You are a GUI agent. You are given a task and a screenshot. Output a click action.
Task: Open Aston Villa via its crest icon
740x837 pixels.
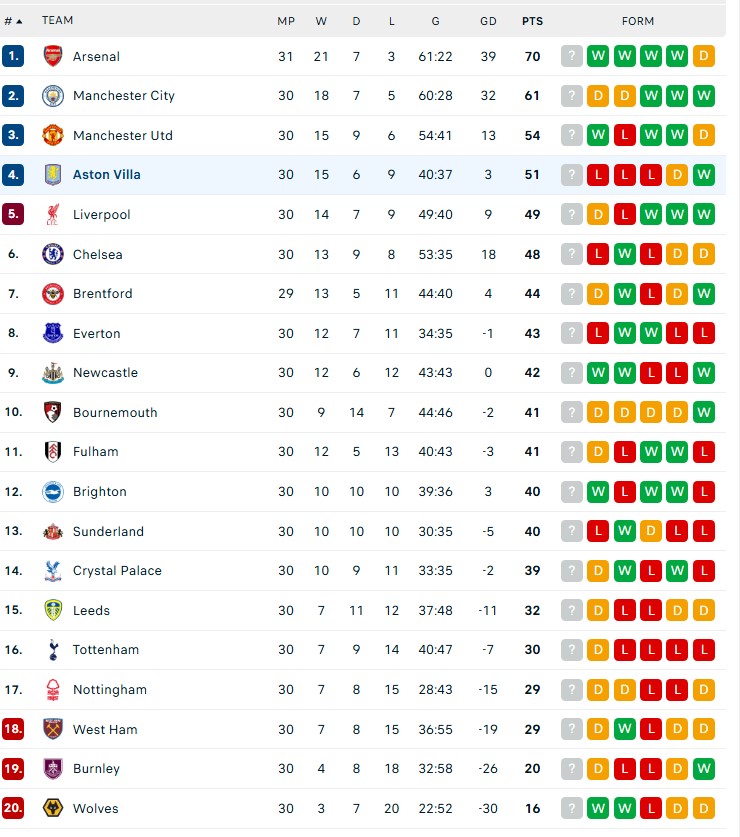tap(52, 174)
